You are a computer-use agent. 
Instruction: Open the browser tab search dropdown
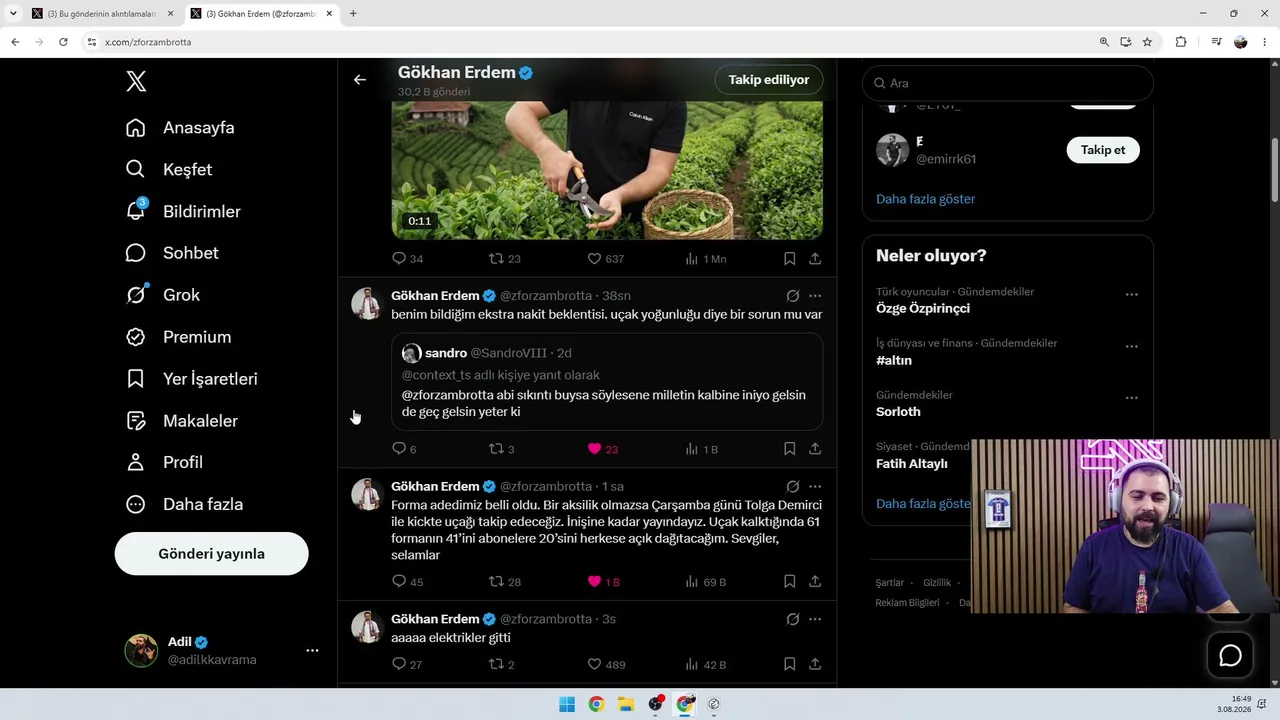[13, 13]
